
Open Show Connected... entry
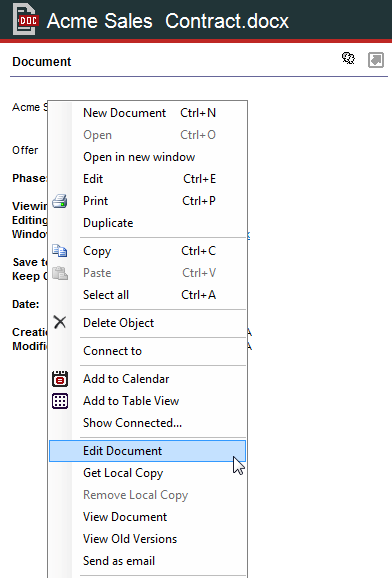[148, 423]
